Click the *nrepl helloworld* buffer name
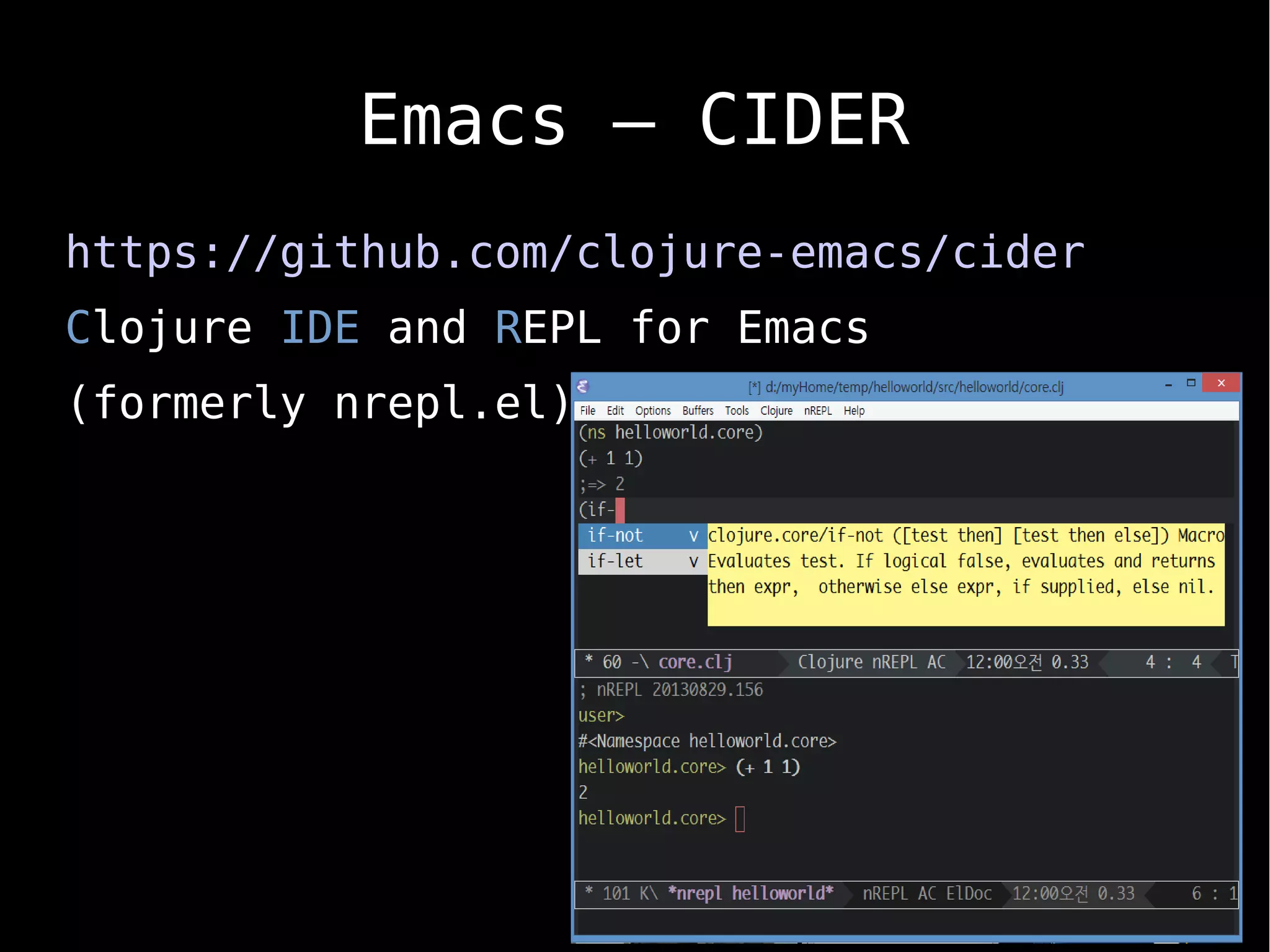Image resolution: width=1270 pixels, height=952 pixels. pos(750,894)
